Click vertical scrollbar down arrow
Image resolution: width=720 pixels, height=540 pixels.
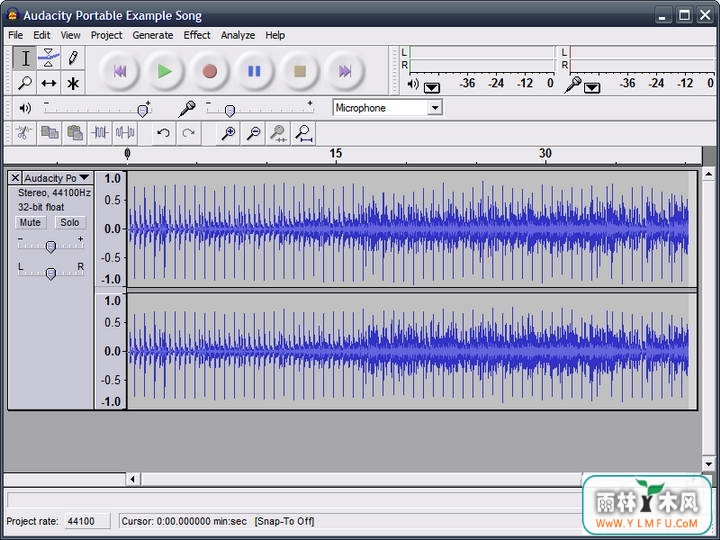tap(709, 464)
